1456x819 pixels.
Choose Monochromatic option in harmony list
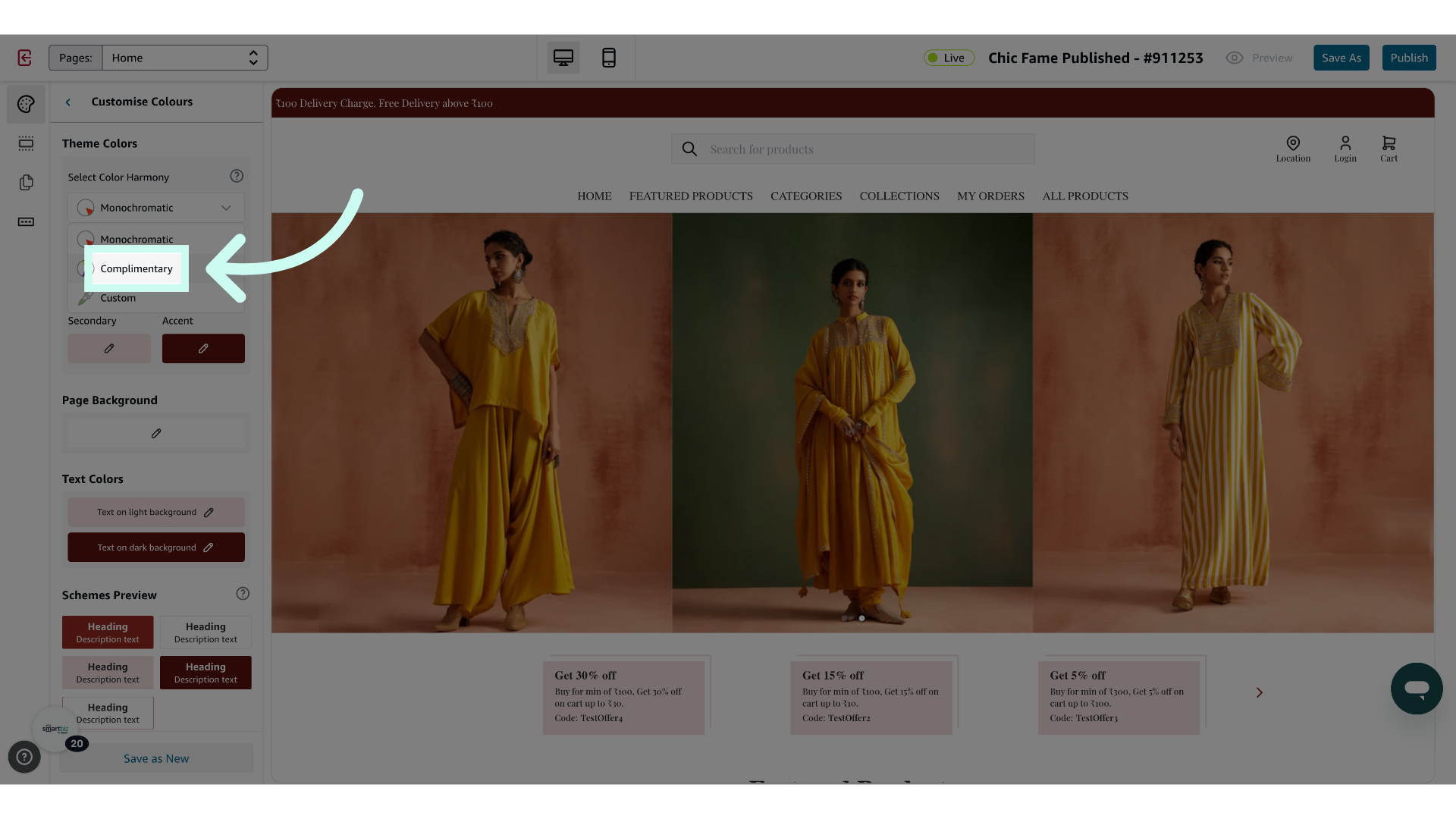(x=156, y=239)
